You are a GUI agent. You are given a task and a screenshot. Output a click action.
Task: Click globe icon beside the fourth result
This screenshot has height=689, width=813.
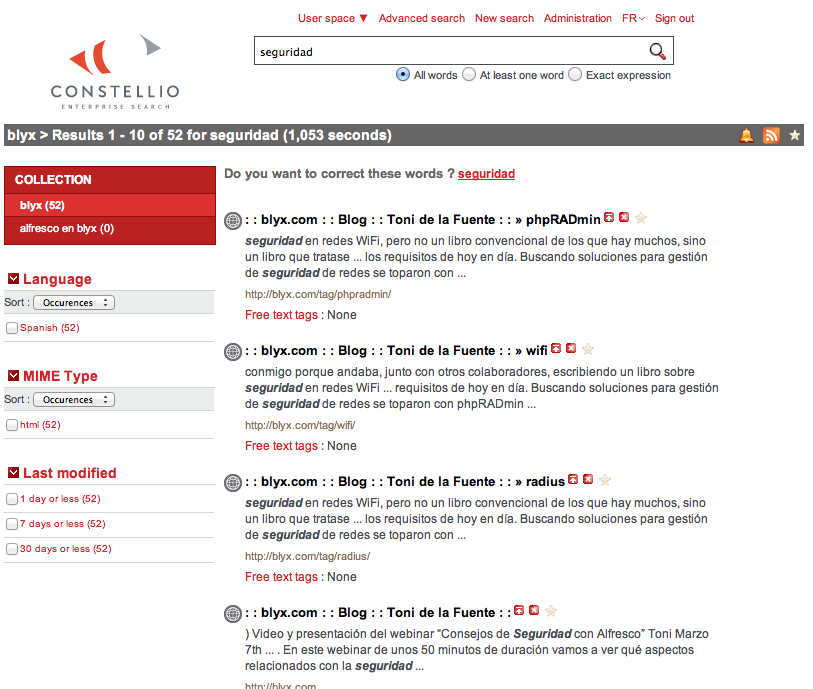pos(233,614)
